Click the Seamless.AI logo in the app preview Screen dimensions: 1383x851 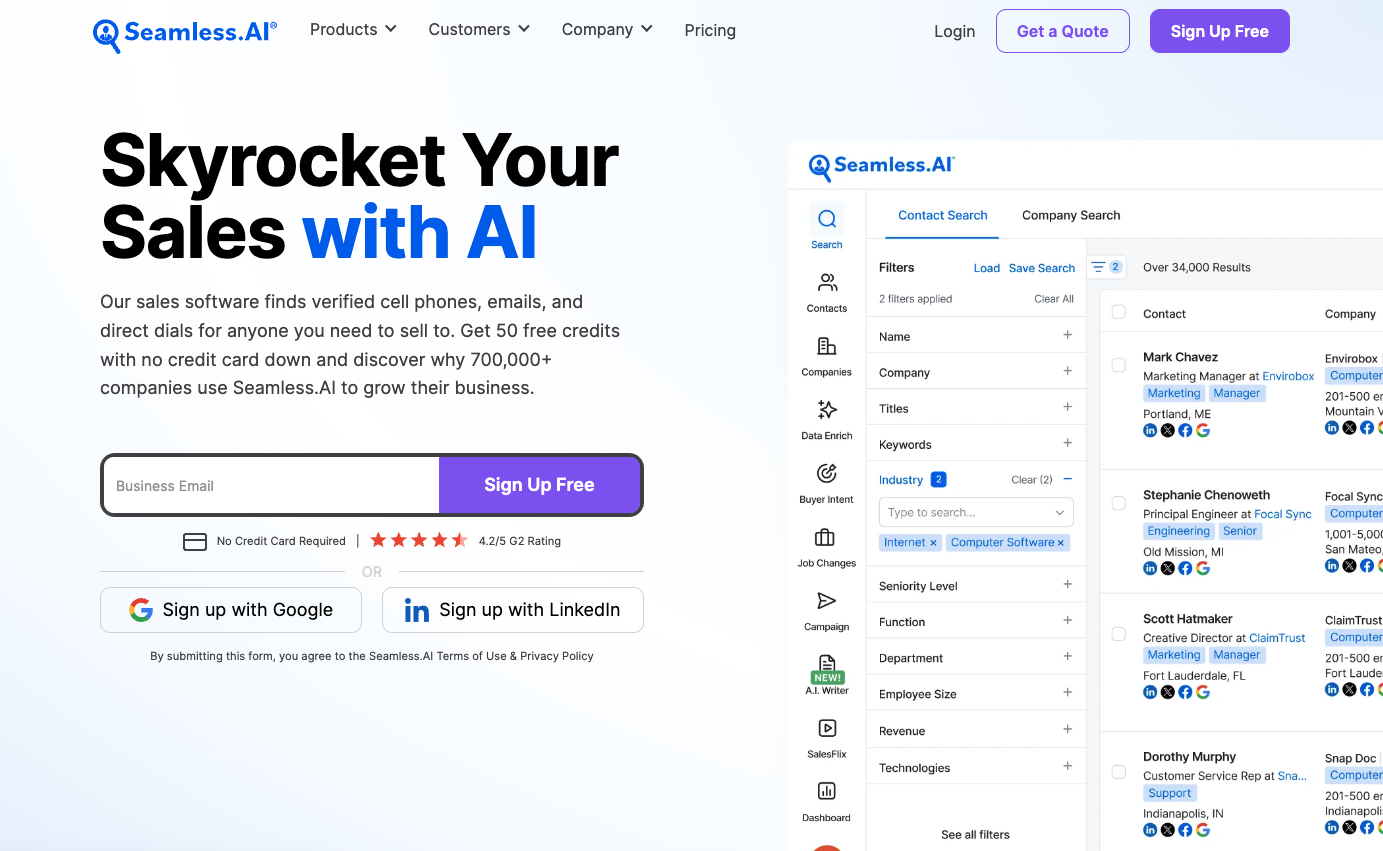(882, 166)
